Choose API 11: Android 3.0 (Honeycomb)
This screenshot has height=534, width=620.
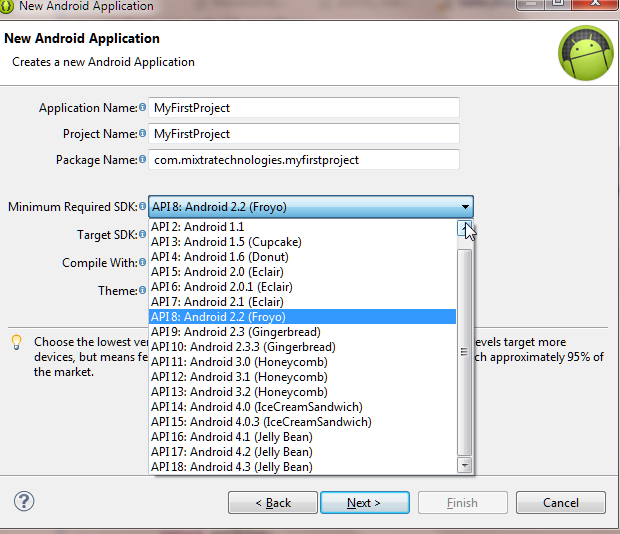[302, 362]
